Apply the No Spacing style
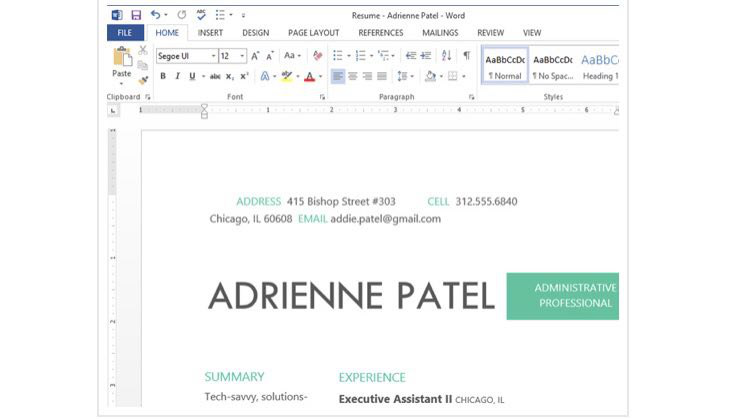This screenshot has height=419, width=750. (552, 66)
